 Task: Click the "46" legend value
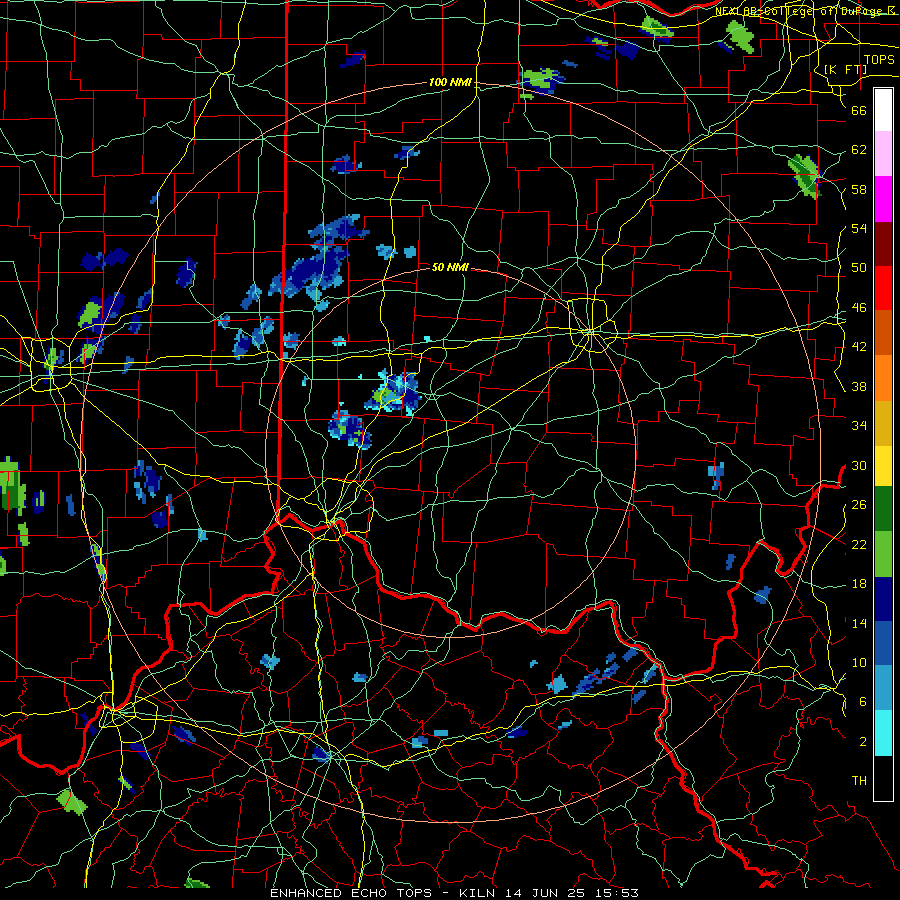click(859, 308)
